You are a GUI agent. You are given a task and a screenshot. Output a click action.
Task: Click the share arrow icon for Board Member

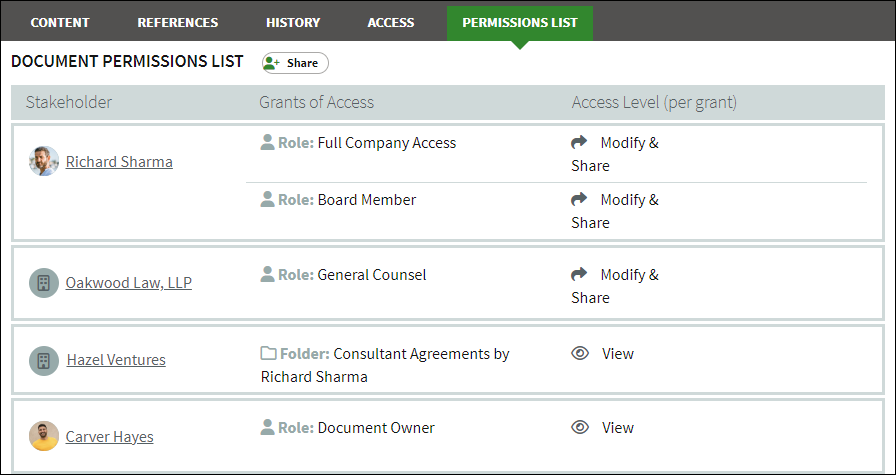(579, 199)
